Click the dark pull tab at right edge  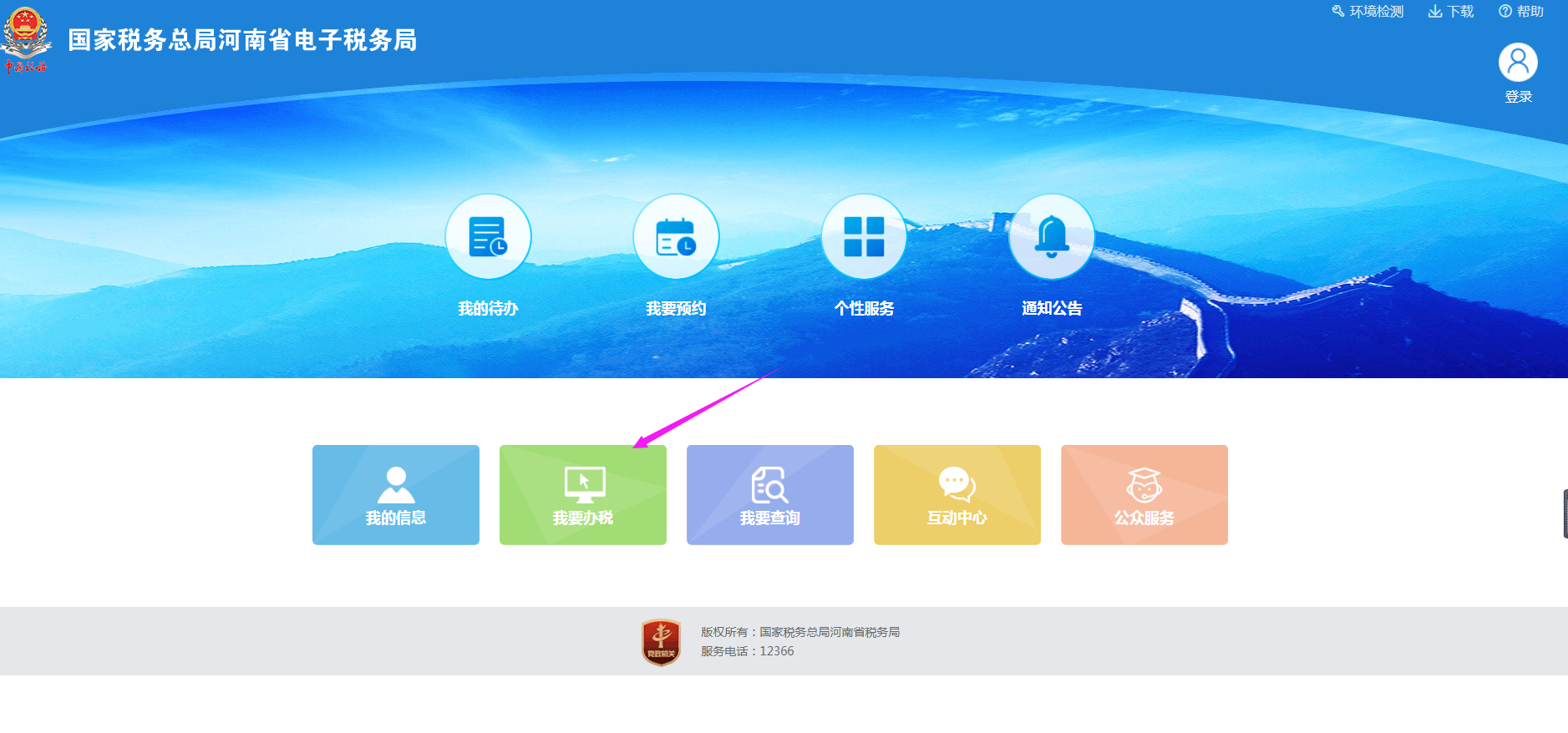[1565, 513]
